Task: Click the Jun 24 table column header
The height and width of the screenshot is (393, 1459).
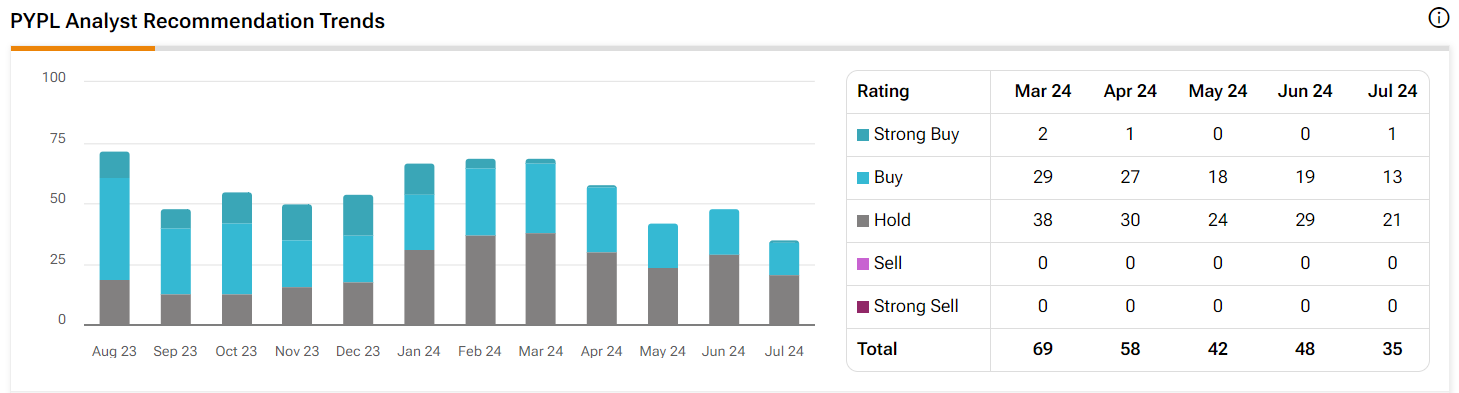Action: click(1305, 91)
